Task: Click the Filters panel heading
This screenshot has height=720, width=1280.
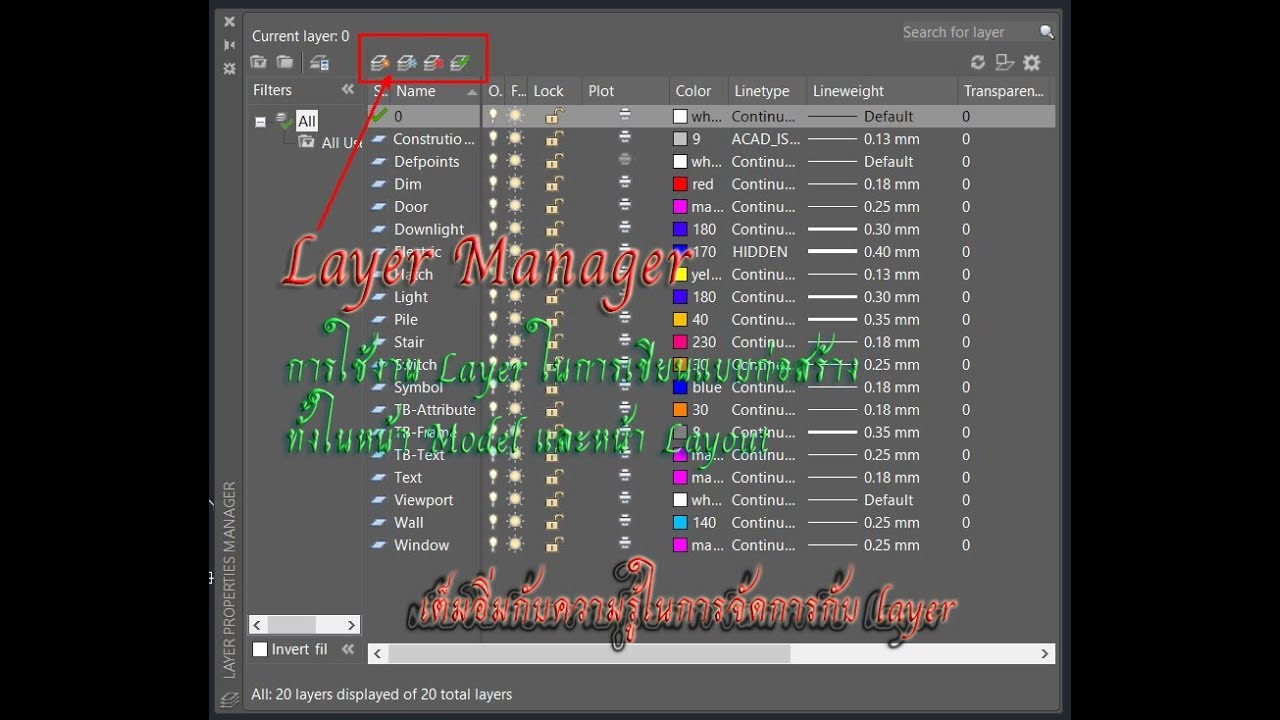Action: (272, 90)
